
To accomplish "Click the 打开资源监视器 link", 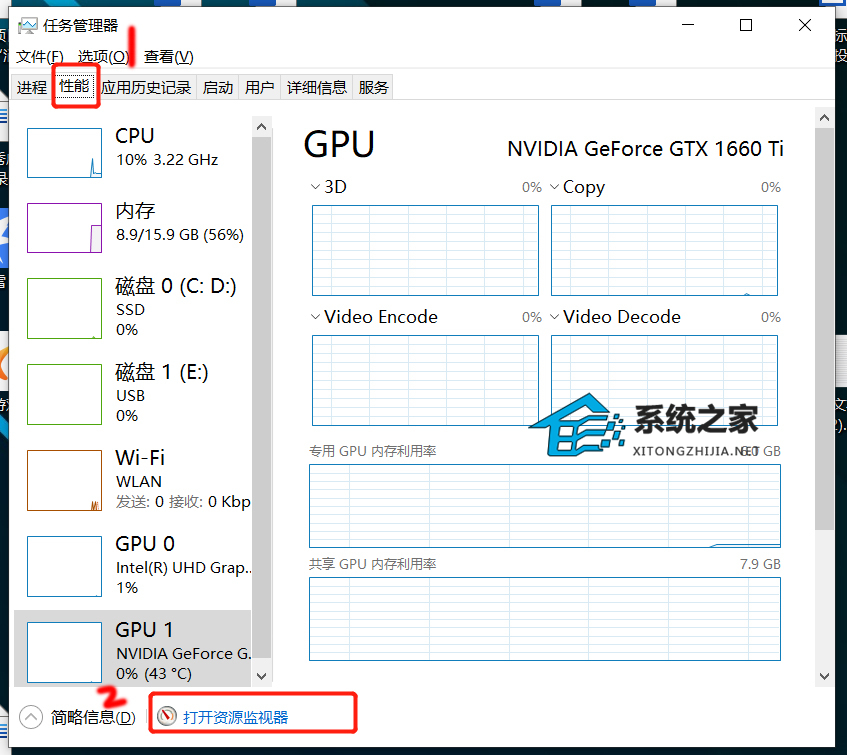I will [236, 717].
